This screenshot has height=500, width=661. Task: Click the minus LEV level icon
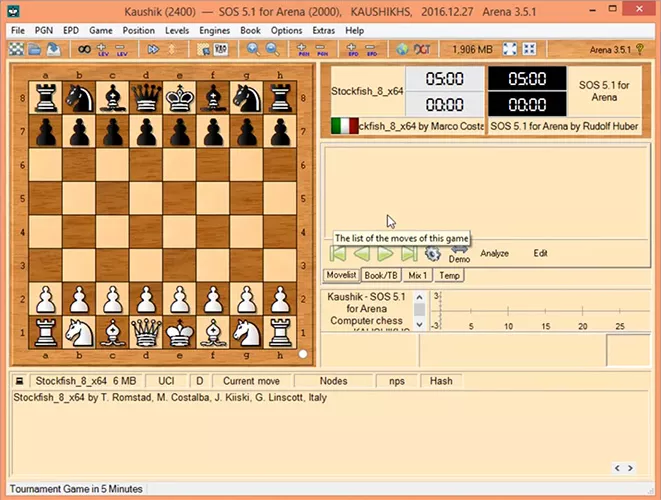point(121,49)
